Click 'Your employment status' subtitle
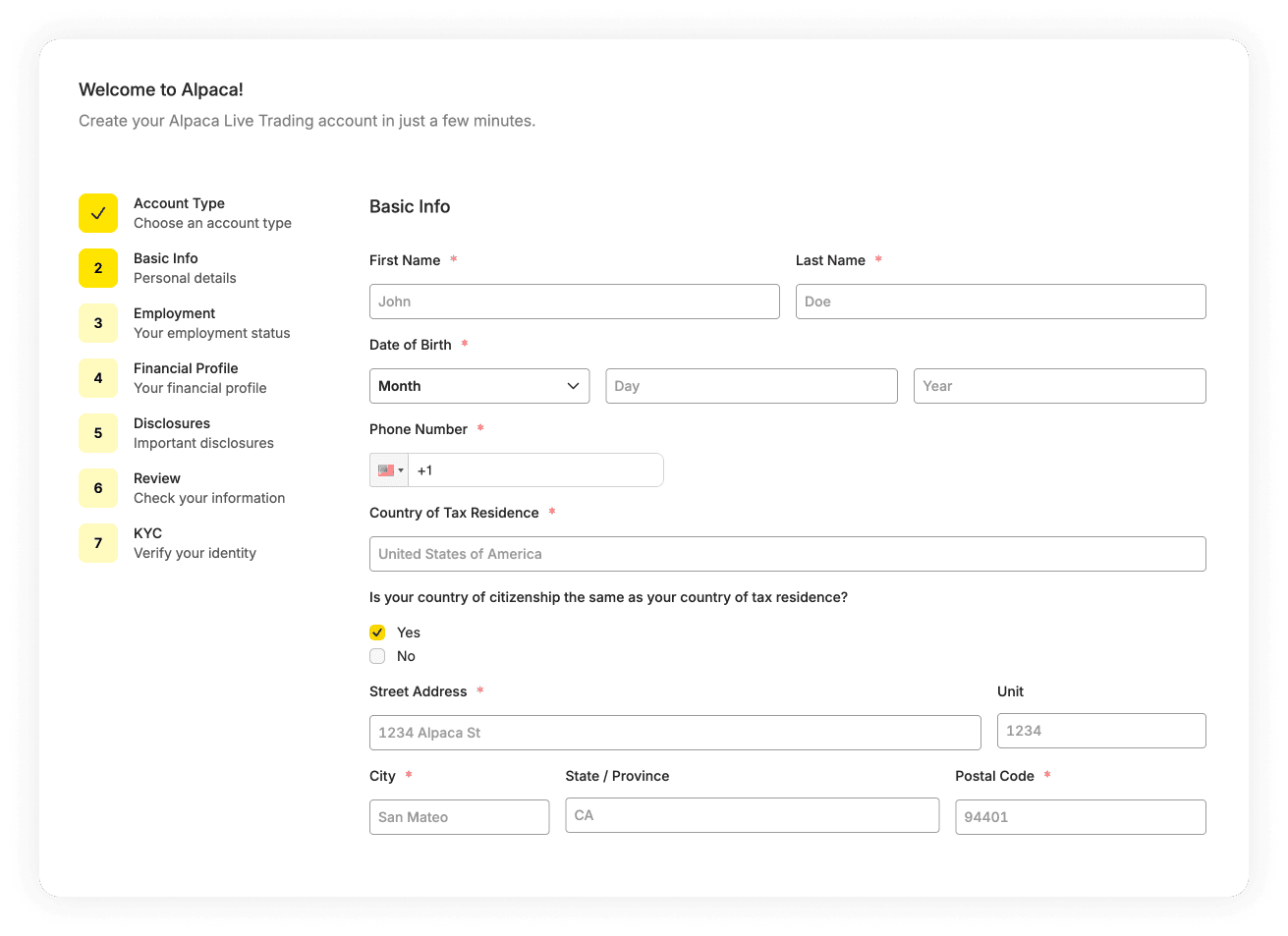Image resolution: width=1288 pixels, height=936 pixels. 212,333
